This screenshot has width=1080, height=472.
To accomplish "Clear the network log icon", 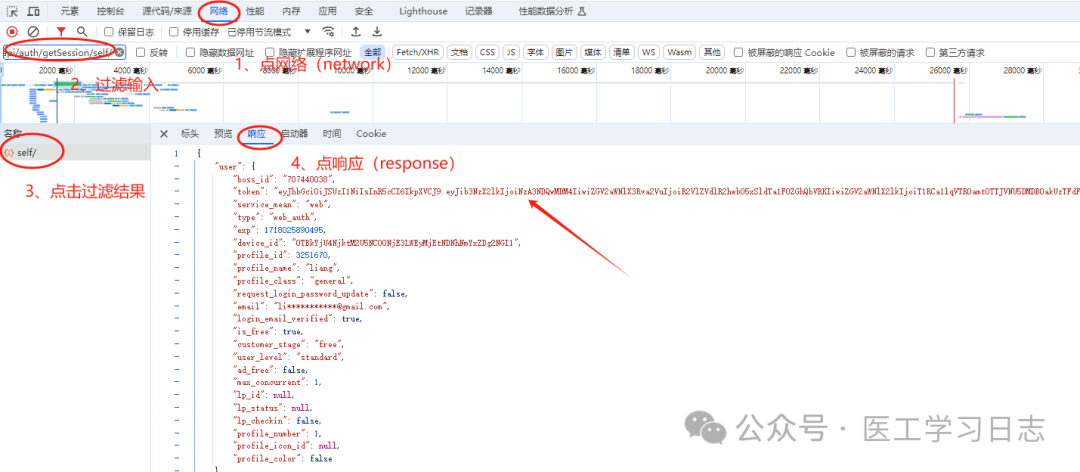I will point(32,32).
